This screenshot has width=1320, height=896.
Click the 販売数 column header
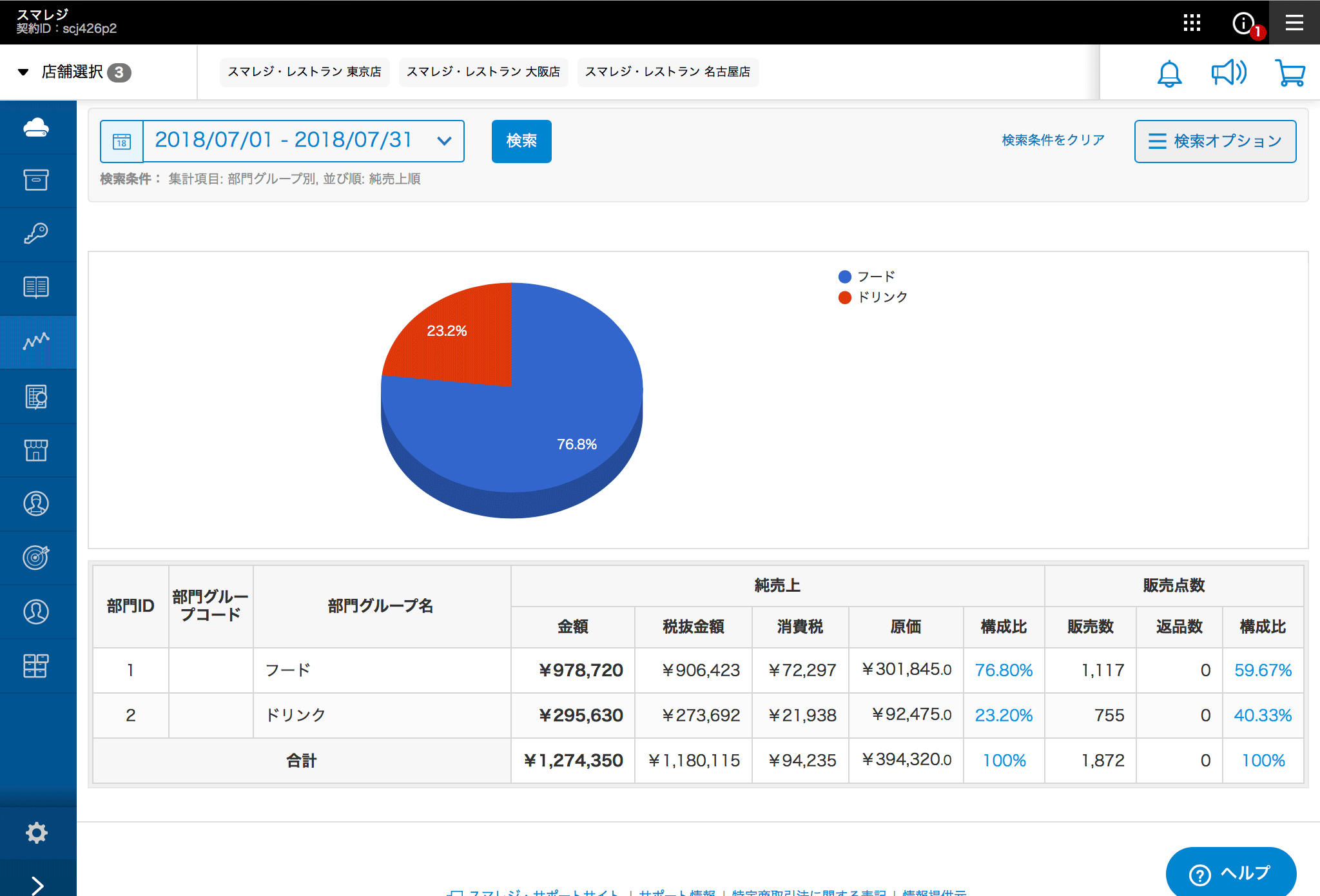point(1091,627)
